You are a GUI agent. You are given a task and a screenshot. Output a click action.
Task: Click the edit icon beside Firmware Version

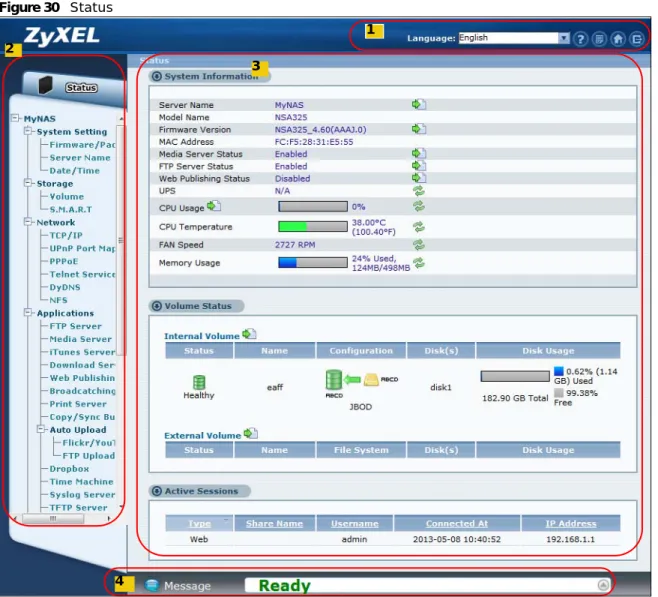(x=419, y=129)
